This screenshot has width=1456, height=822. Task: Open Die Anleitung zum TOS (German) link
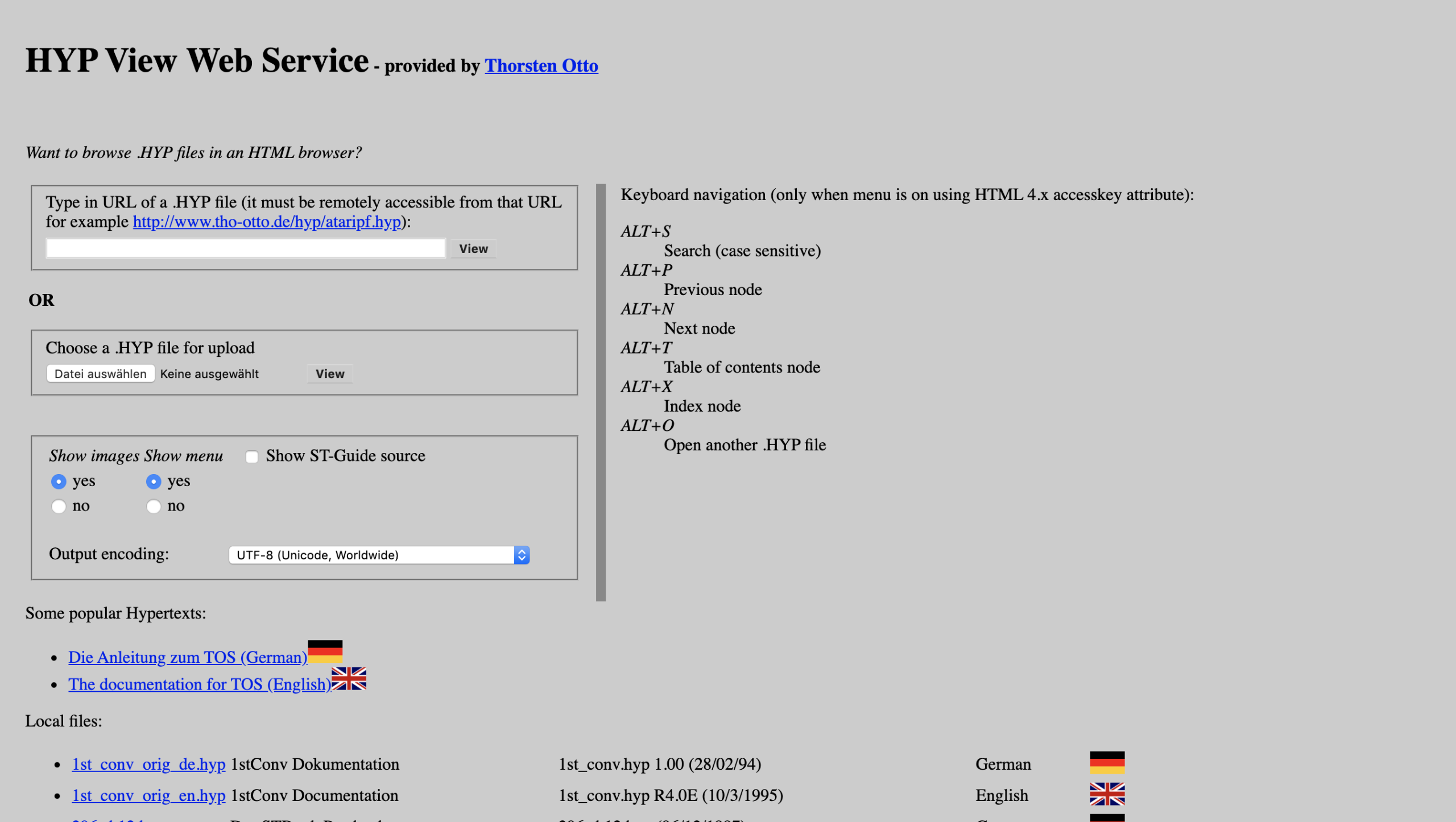point(188,657)
